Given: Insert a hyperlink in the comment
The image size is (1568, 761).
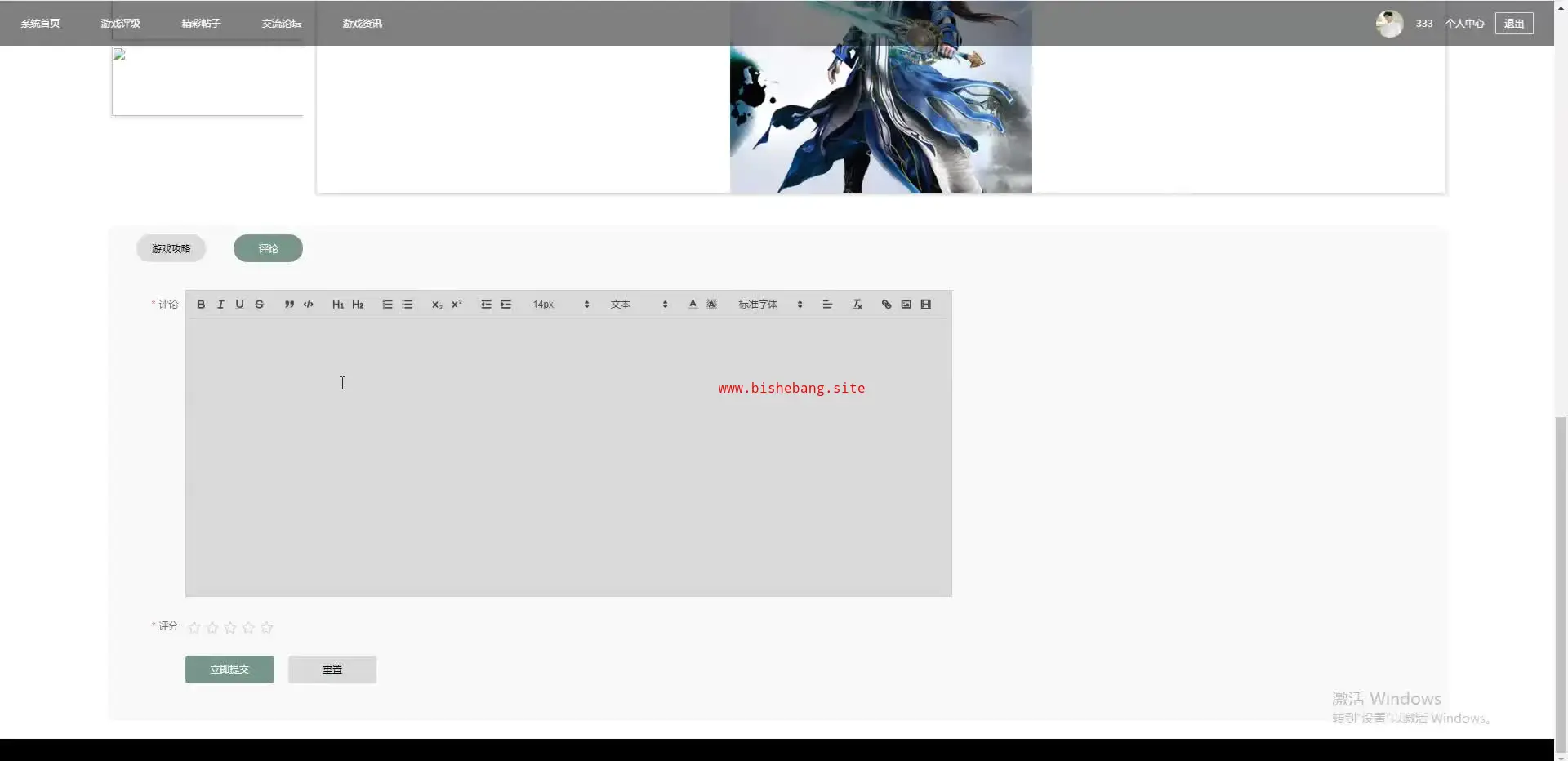Looking at the screenshot, I should coord(886,305).
